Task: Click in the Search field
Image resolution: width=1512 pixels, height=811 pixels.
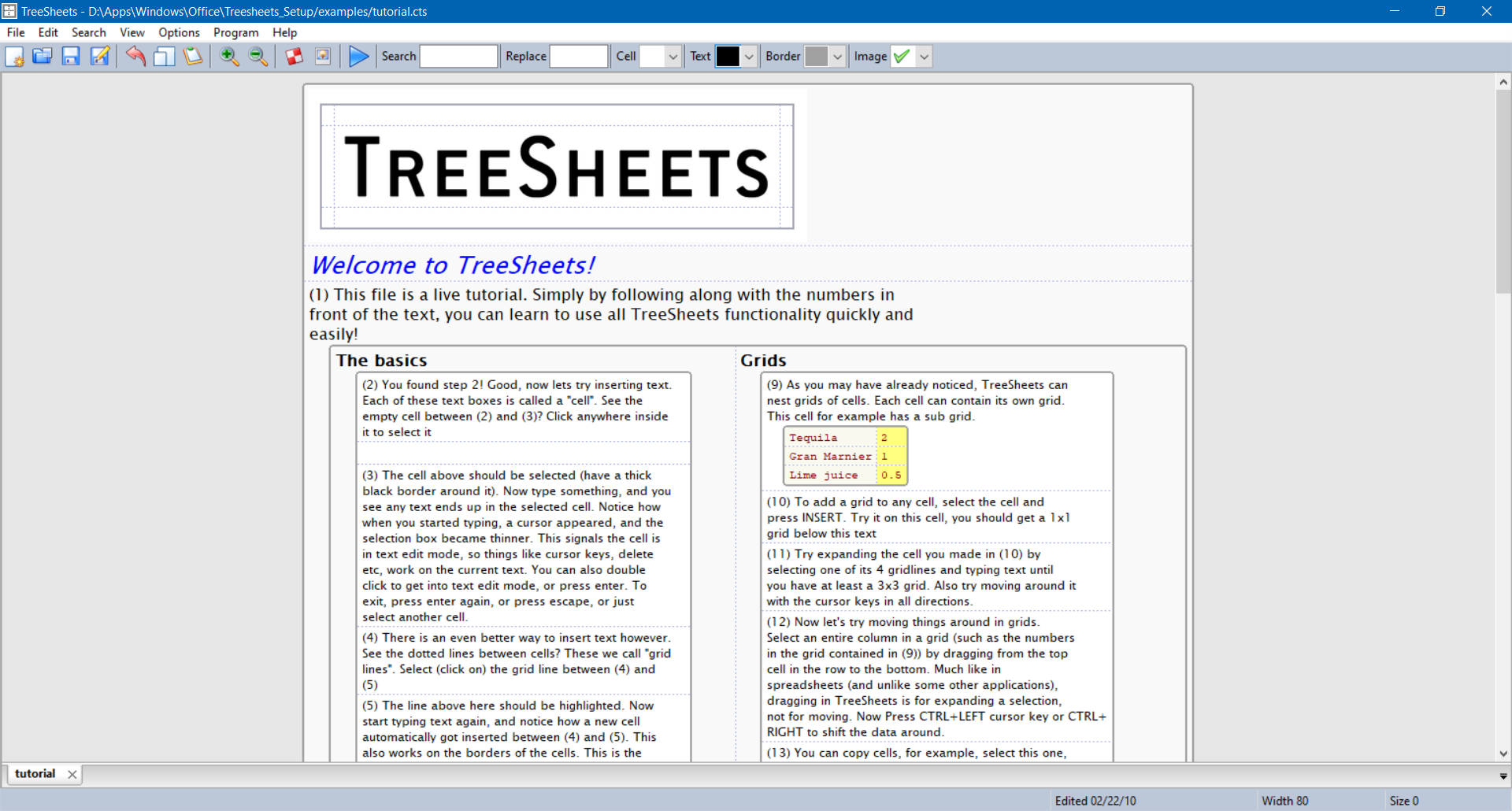Action: pos(458,56)
